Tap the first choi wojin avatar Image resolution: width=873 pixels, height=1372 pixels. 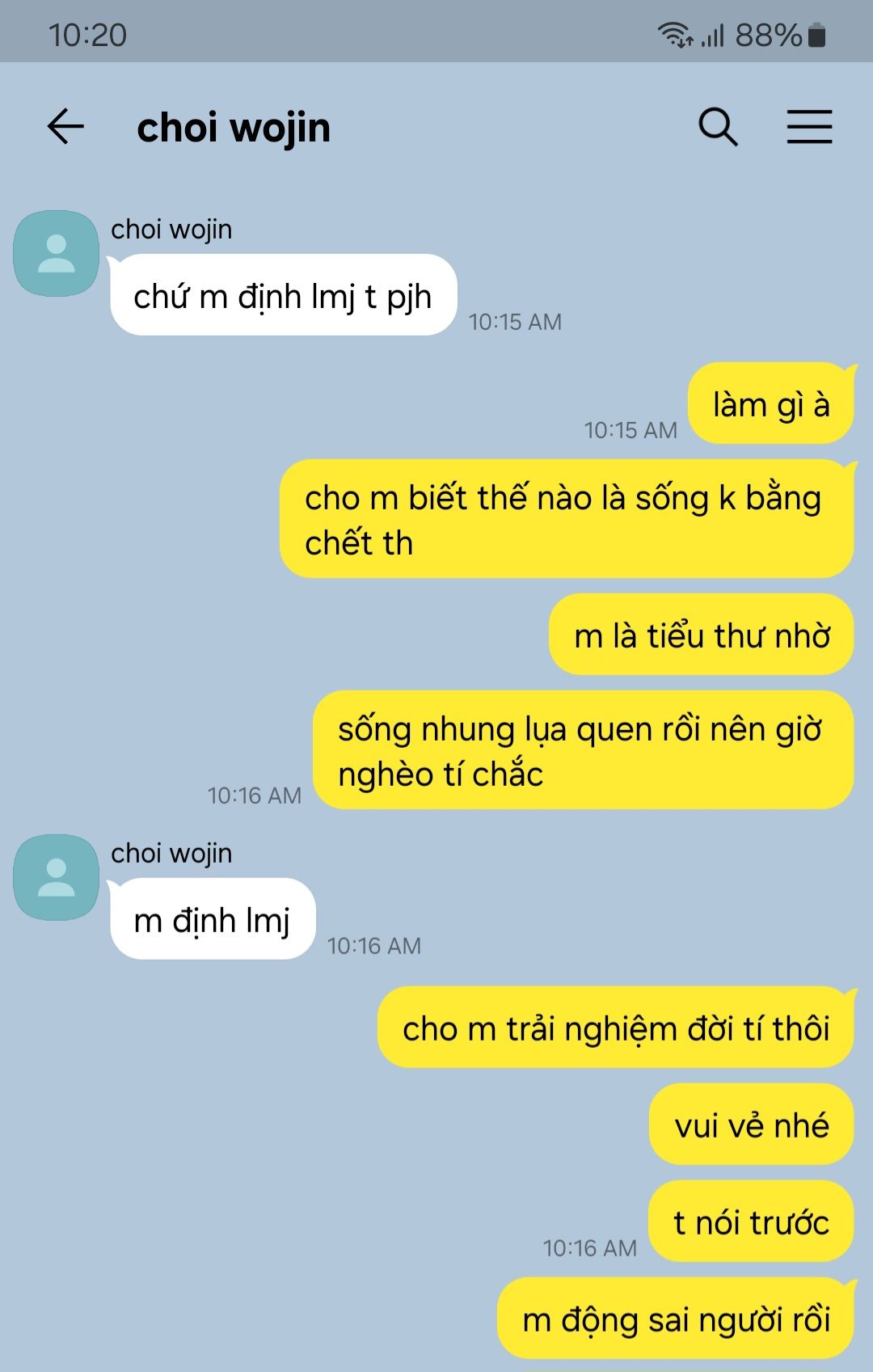pos(56,253)
